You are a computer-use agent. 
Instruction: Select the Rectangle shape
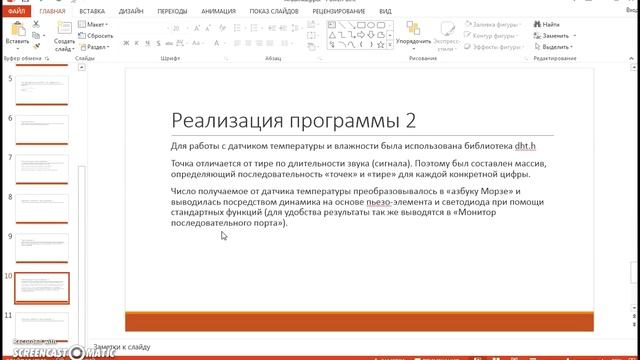[361, 25]
